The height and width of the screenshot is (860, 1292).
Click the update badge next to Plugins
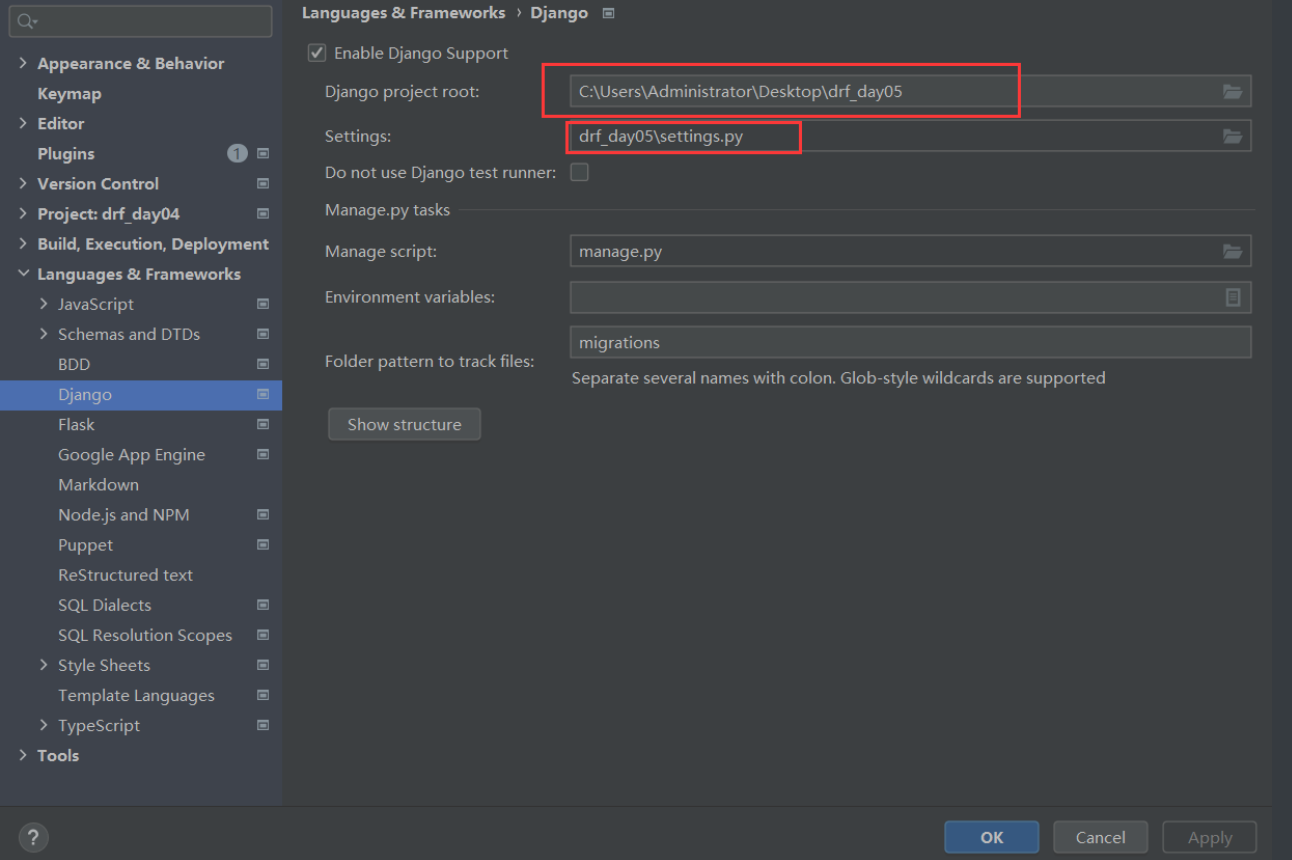[x=237, y=154]
